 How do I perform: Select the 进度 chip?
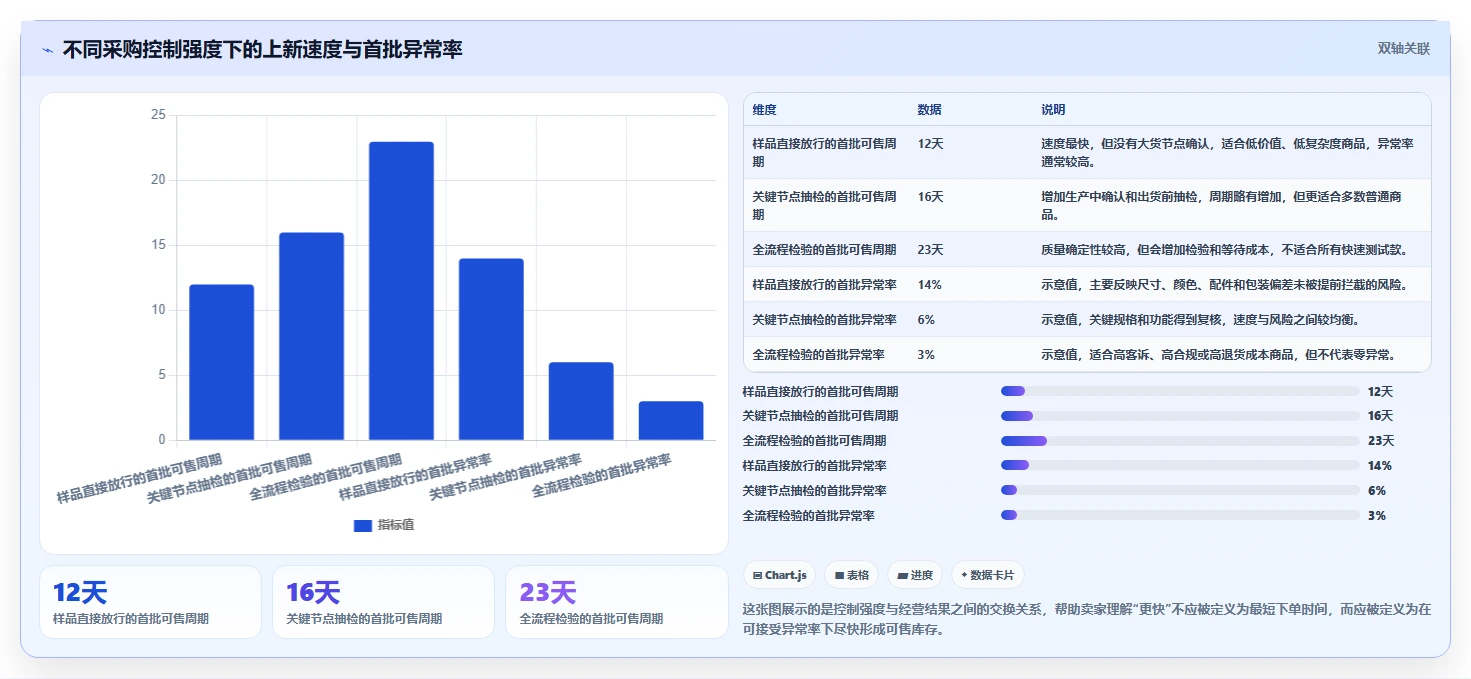click(915, 575)
